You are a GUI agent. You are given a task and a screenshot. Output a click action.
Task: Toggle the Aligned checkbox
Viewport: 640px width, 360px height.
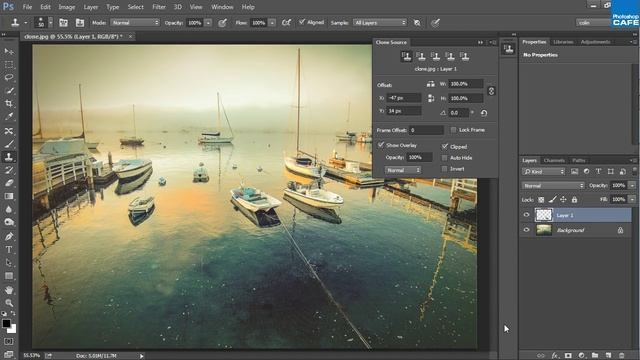302,22
